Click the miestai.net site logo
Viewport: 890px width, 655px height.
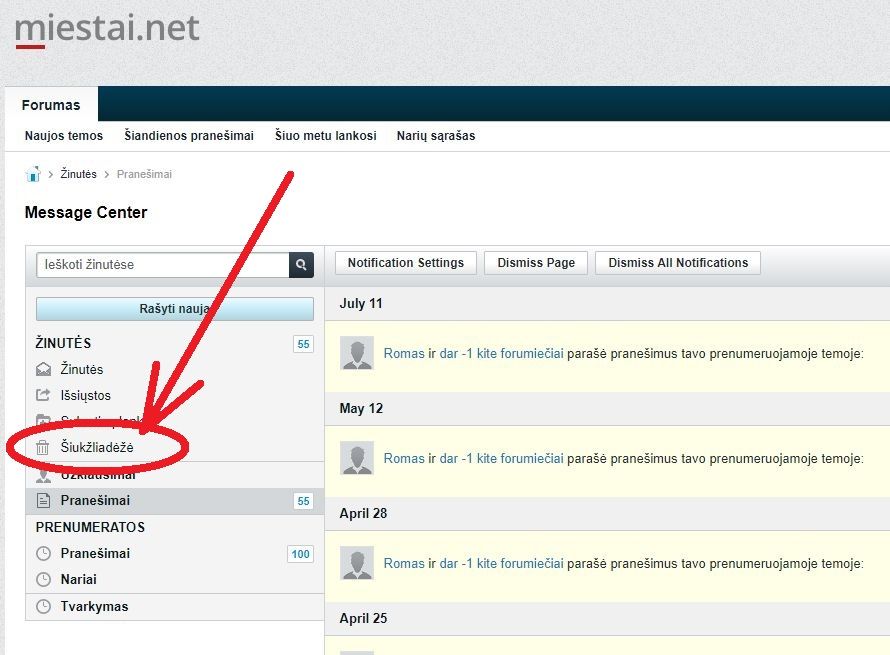(107, 28)
